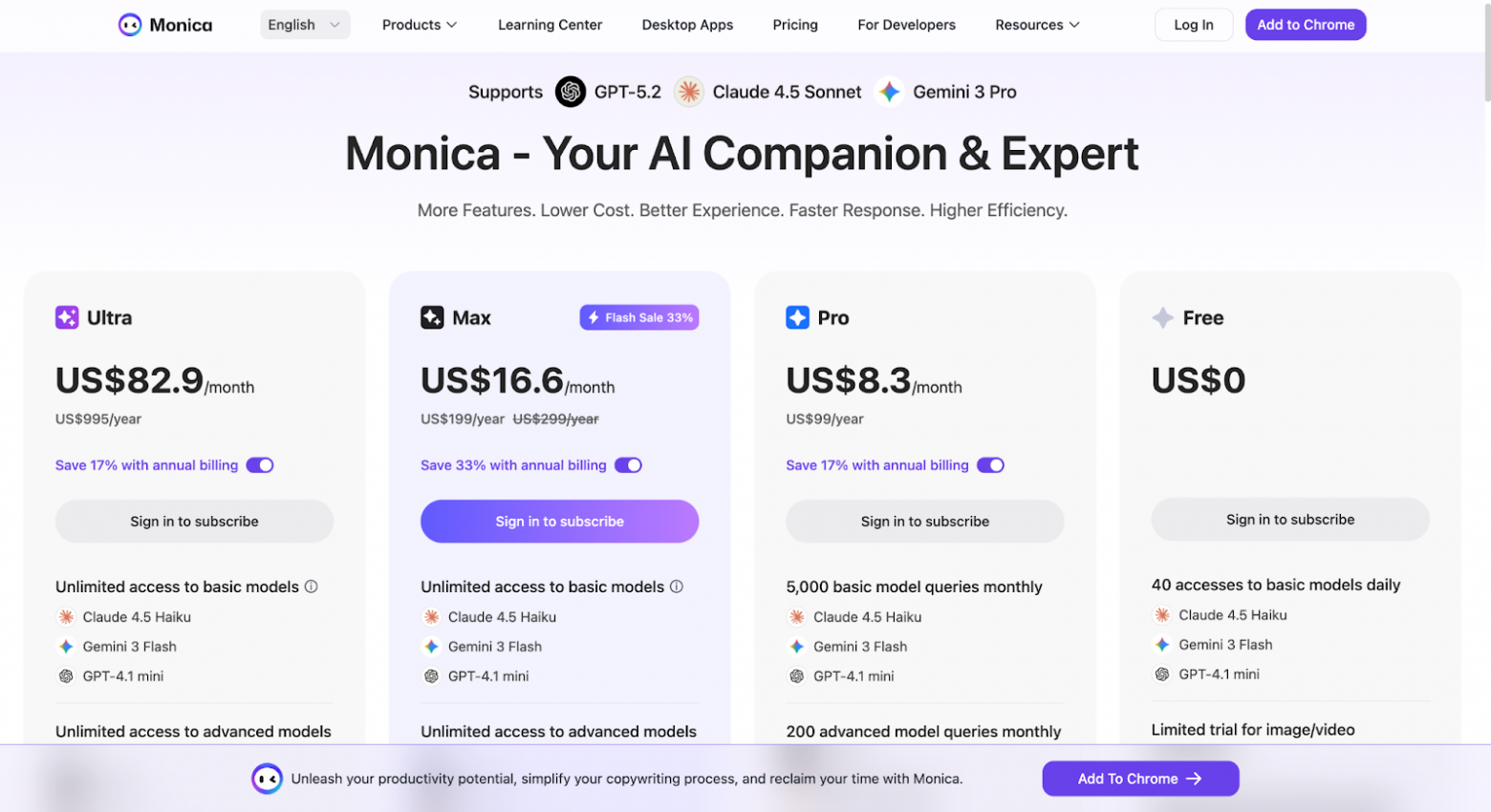
Task: Select the Gemini 3 Pro sparkle icon
Action: pos(890,92)
